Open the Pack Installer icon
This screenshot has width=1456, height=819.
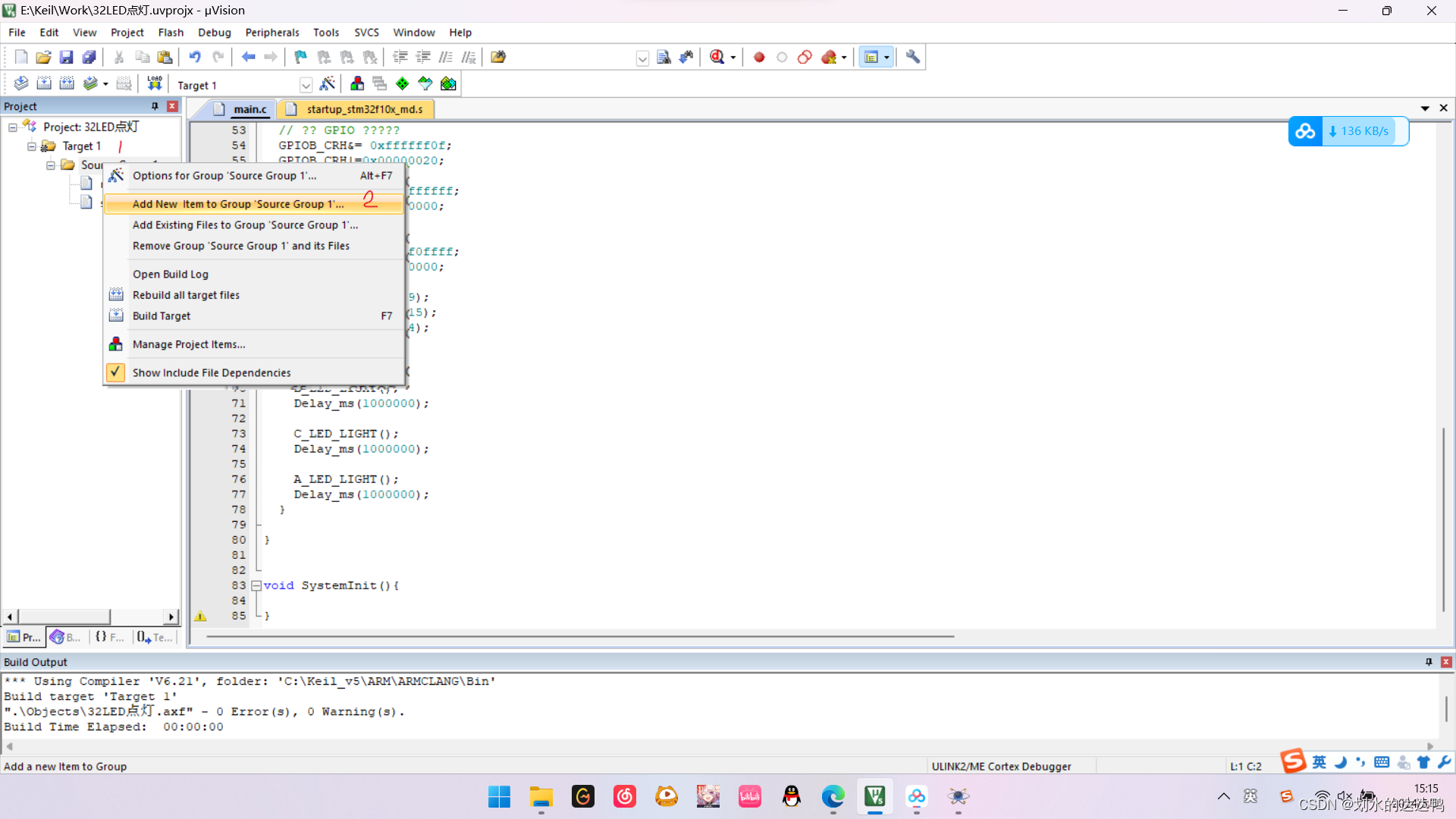(448, 83)
